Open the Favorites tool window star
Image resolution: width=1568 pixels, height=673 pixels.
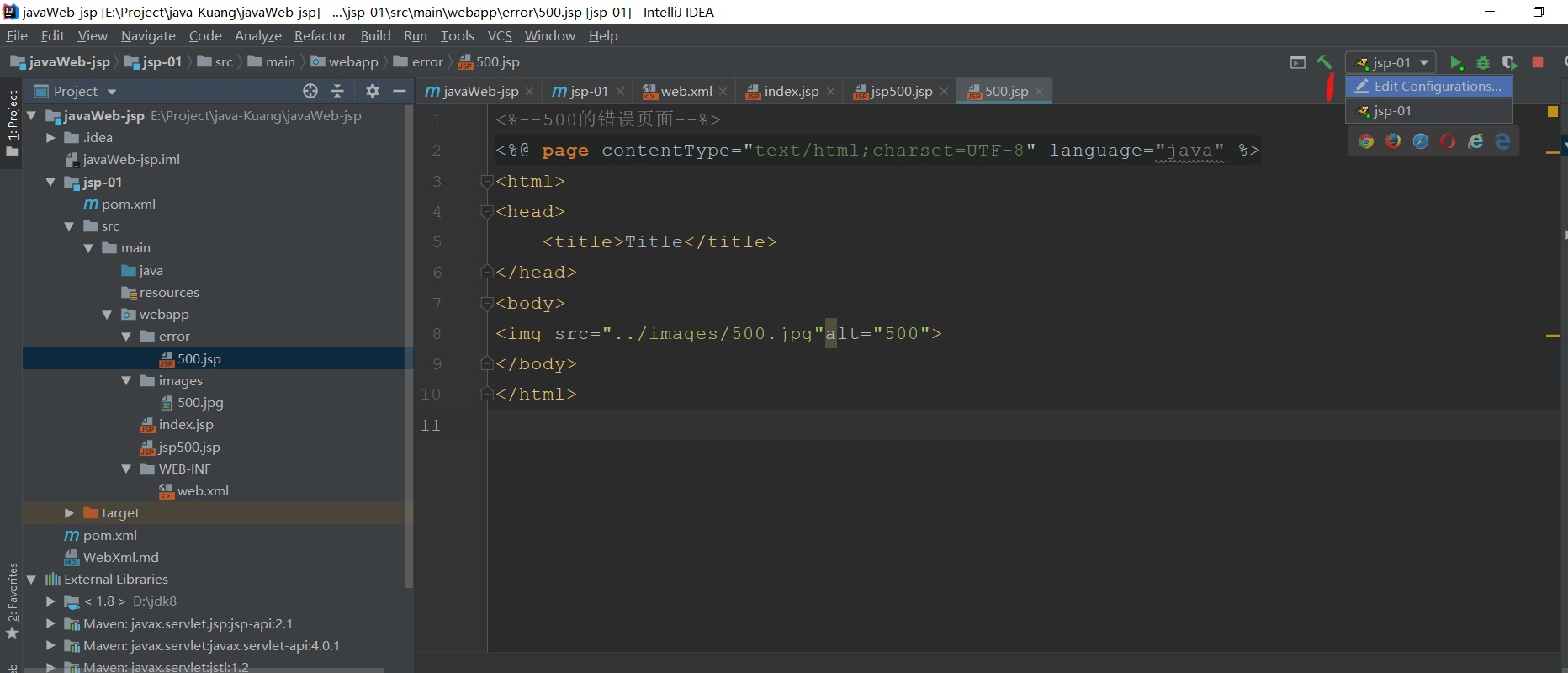click(x=12, y=633)
